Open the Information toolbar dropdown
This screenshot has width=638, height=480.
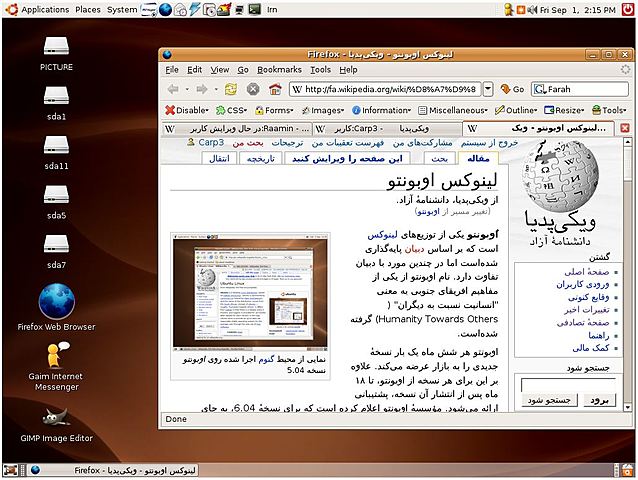[x=381, y=110]
